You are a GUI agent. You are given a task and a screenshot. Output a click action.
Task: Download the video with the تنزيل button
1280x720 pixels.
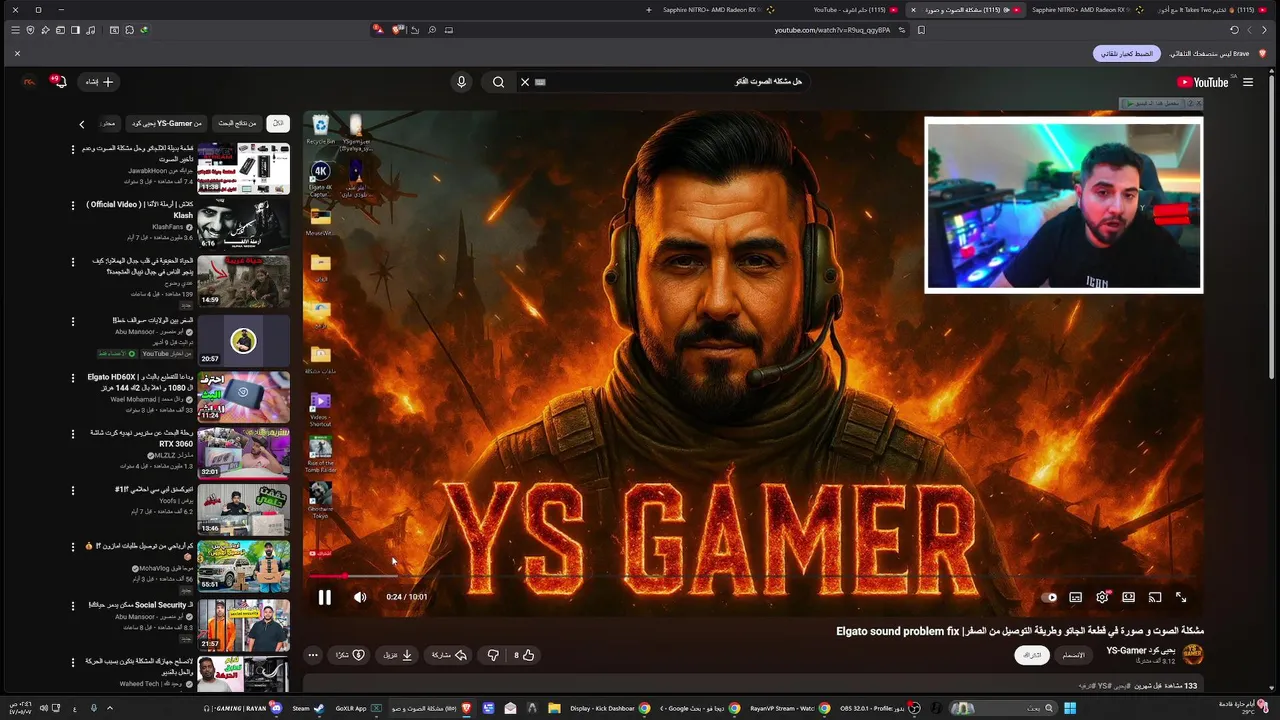[x=398, y=655]
